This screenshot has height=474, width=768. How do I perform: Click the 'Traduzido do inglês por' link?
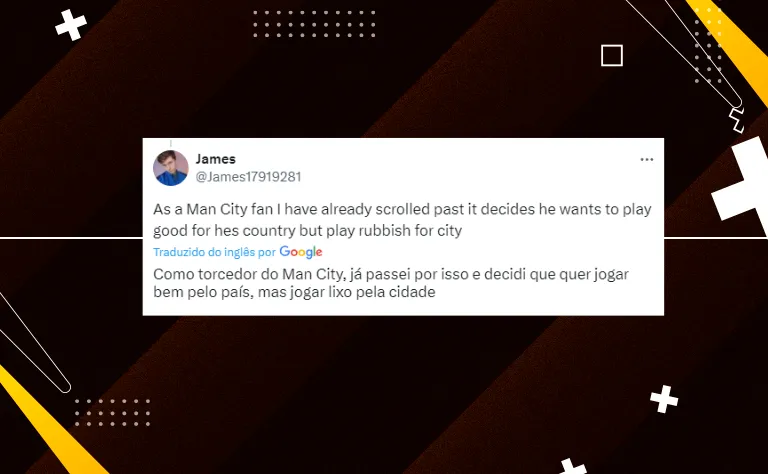215,252
